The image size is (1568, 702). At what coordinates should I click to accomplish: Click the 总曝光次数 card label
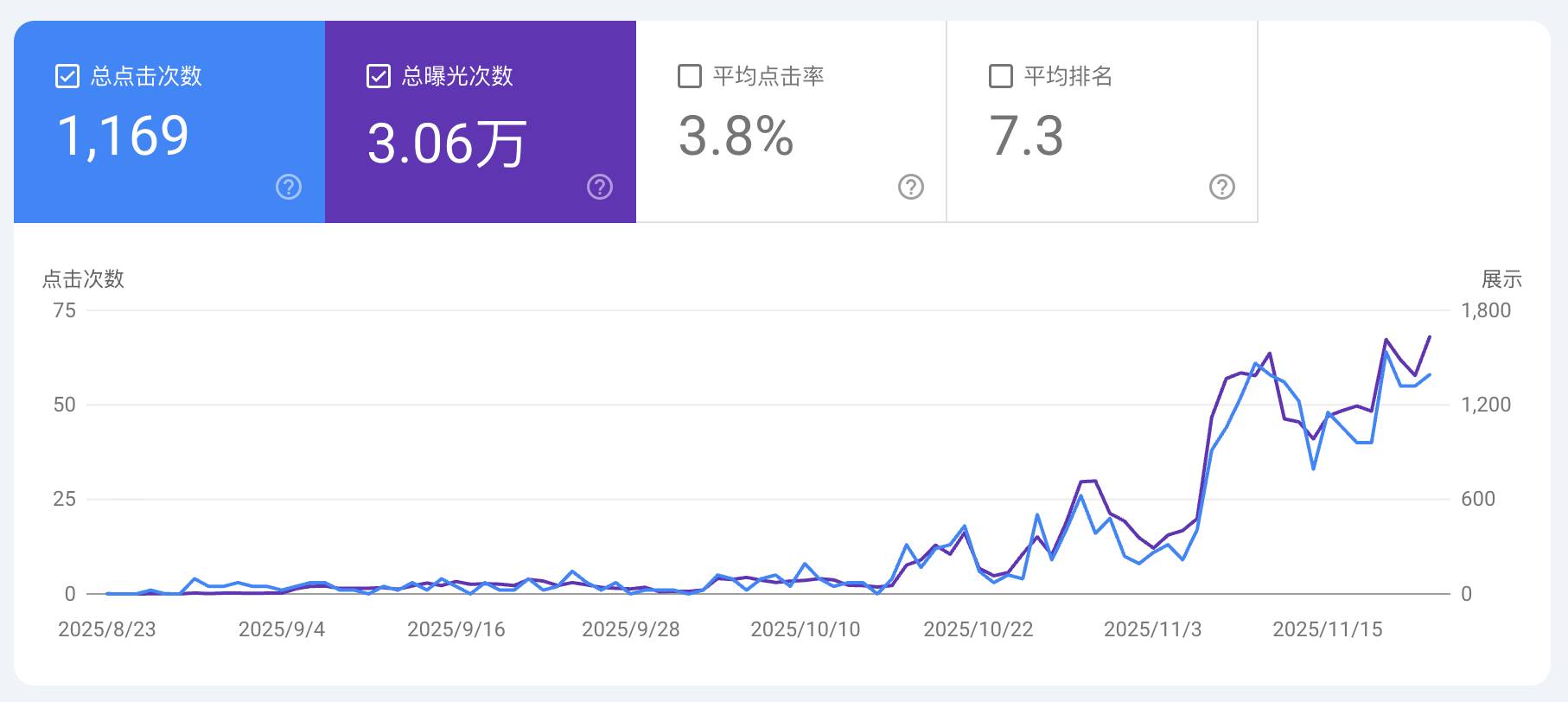click(457, 76)
